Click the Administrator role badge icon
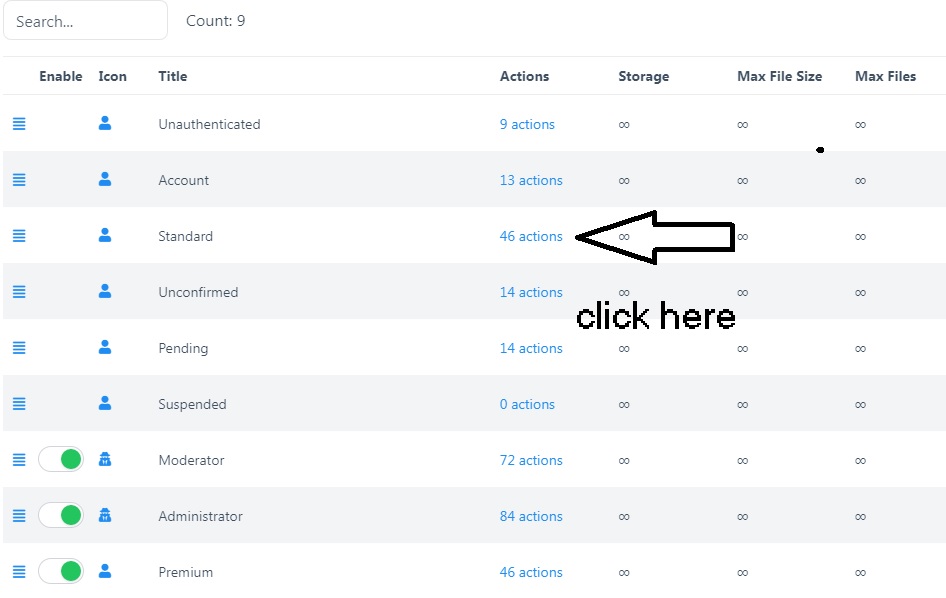Image resolution: width=946 pixels, height=598 pixels. (105, 516)
